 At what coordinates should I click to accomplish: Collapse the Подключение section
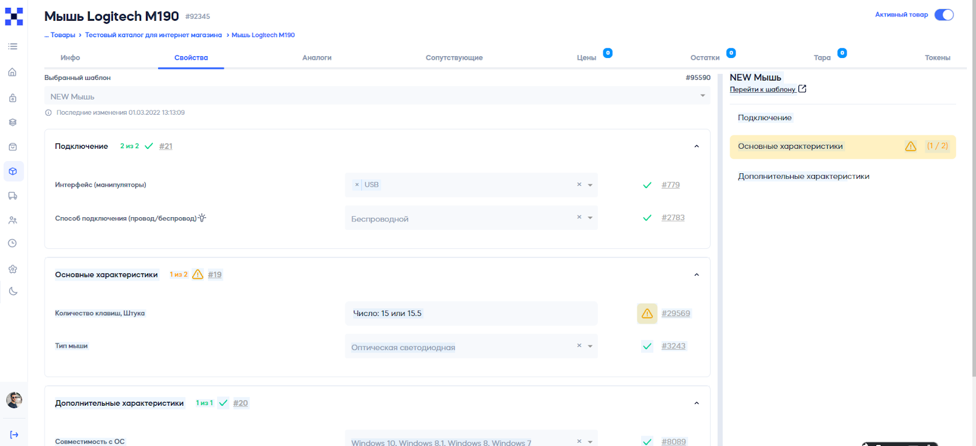(x=697, y=146)
